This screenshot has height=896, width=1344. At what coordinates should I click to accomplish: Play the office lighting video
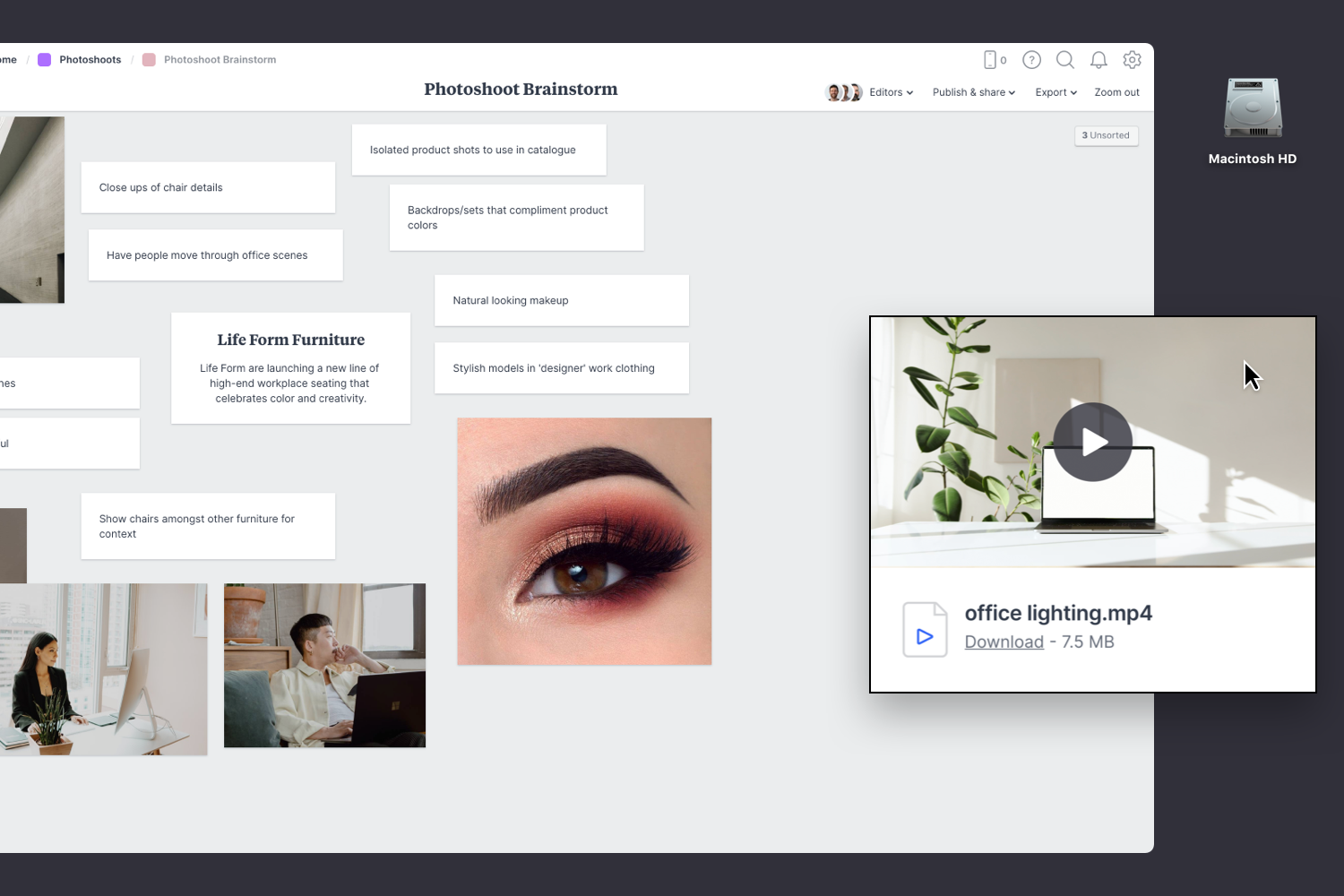pos(1092,442)
